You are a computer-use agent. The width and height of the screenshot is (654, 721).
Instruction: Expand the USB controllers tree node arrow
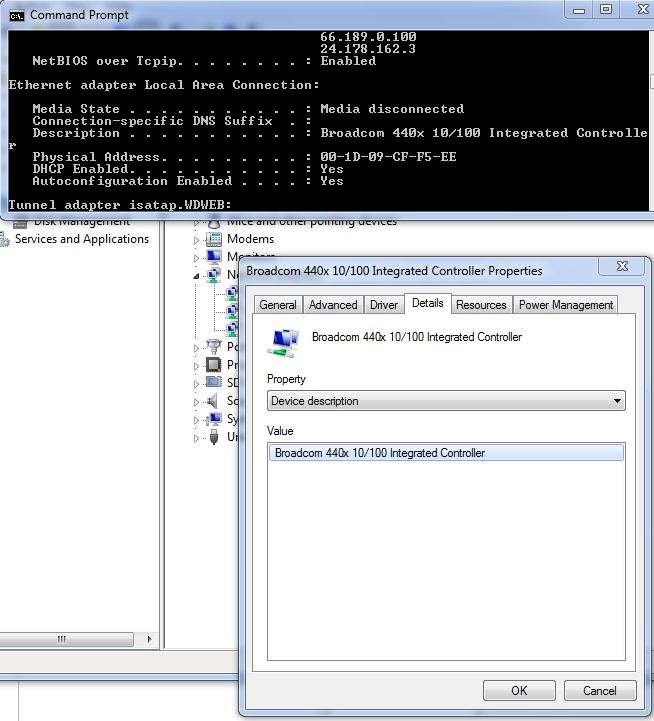click(x=196, y=438)
